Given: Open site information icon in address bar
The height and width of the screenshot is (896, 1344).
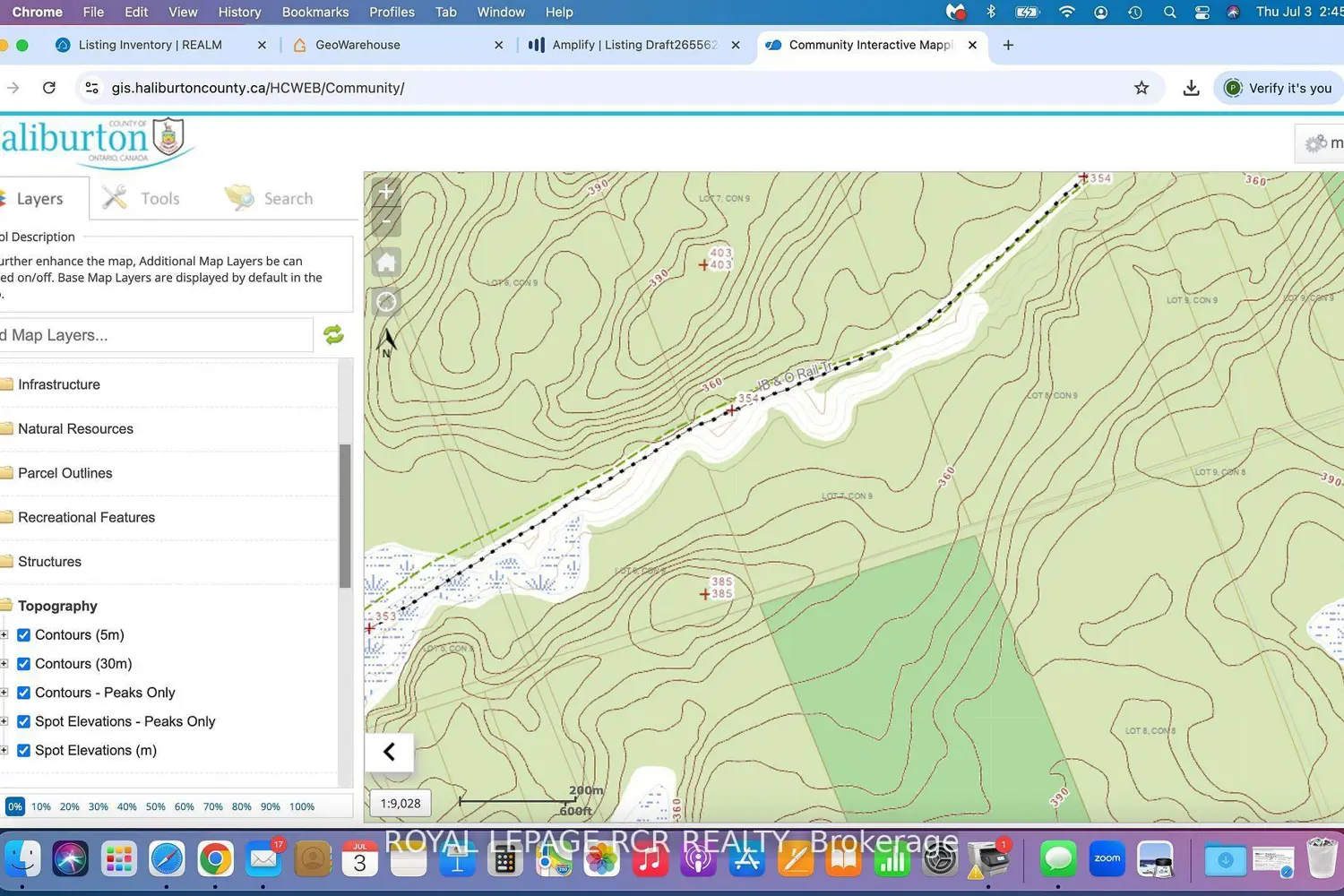Looking at the screenshot, I should click(91, 88).
